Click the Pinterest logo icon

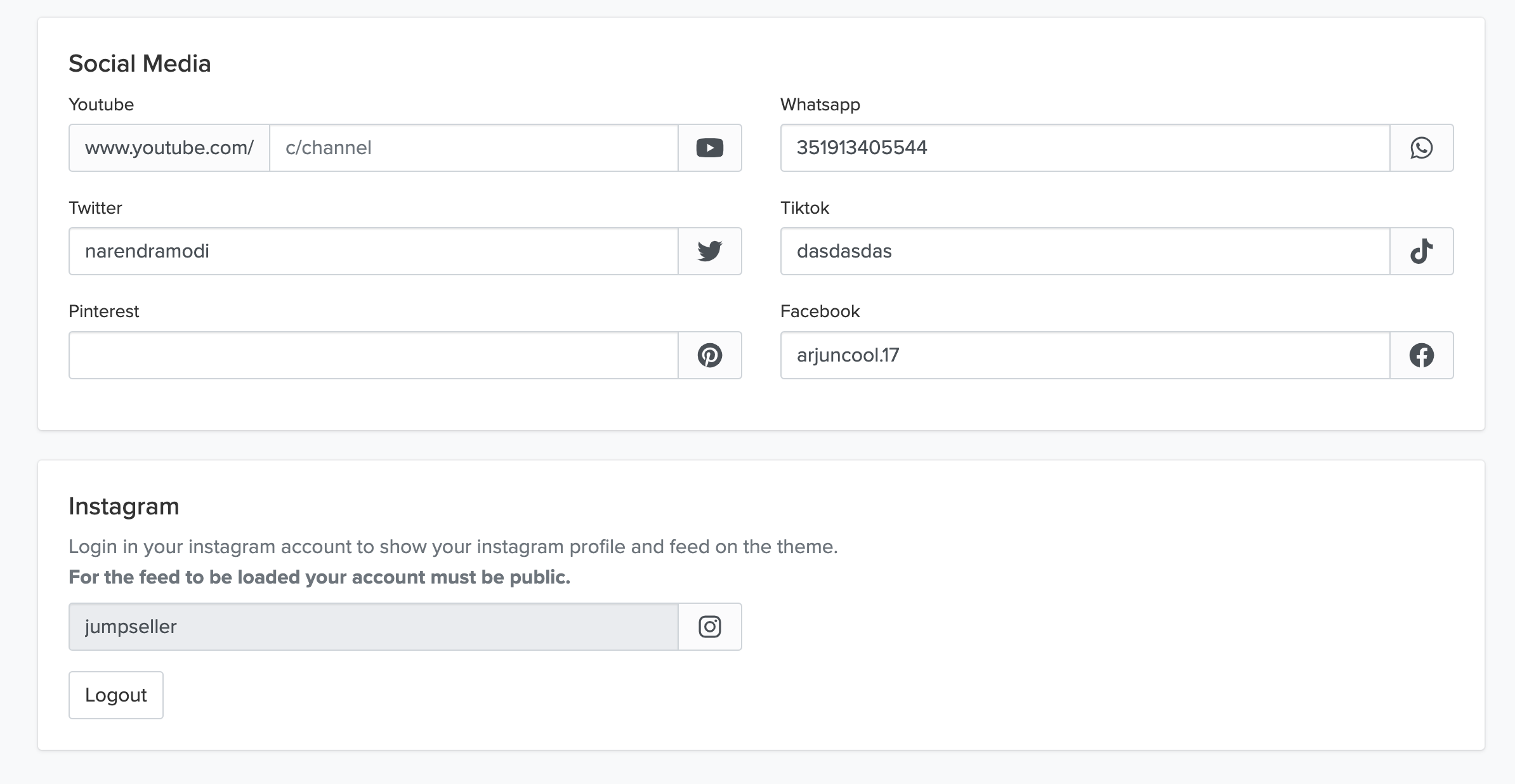click(x=709, y=355)
